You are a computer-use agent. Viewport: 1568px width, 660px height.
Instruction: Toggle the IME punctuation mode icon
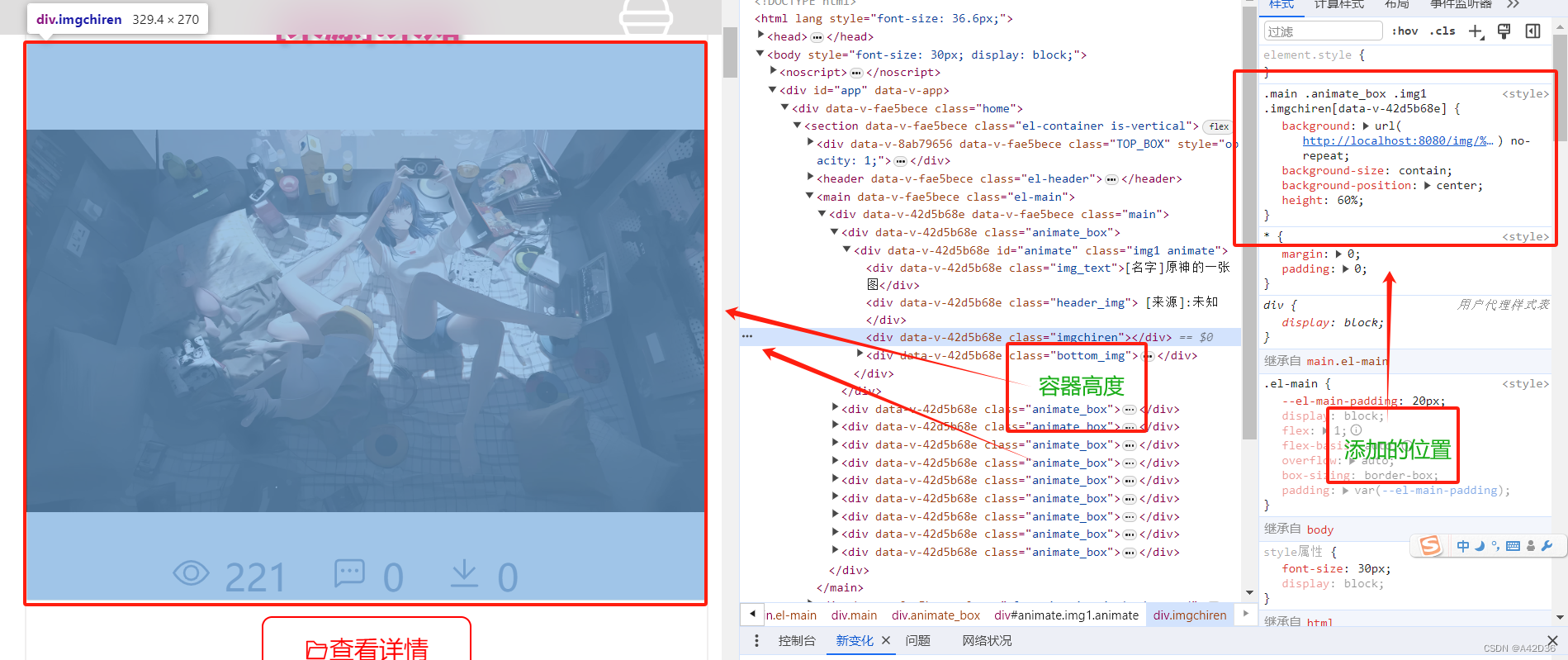[1495, 546]
